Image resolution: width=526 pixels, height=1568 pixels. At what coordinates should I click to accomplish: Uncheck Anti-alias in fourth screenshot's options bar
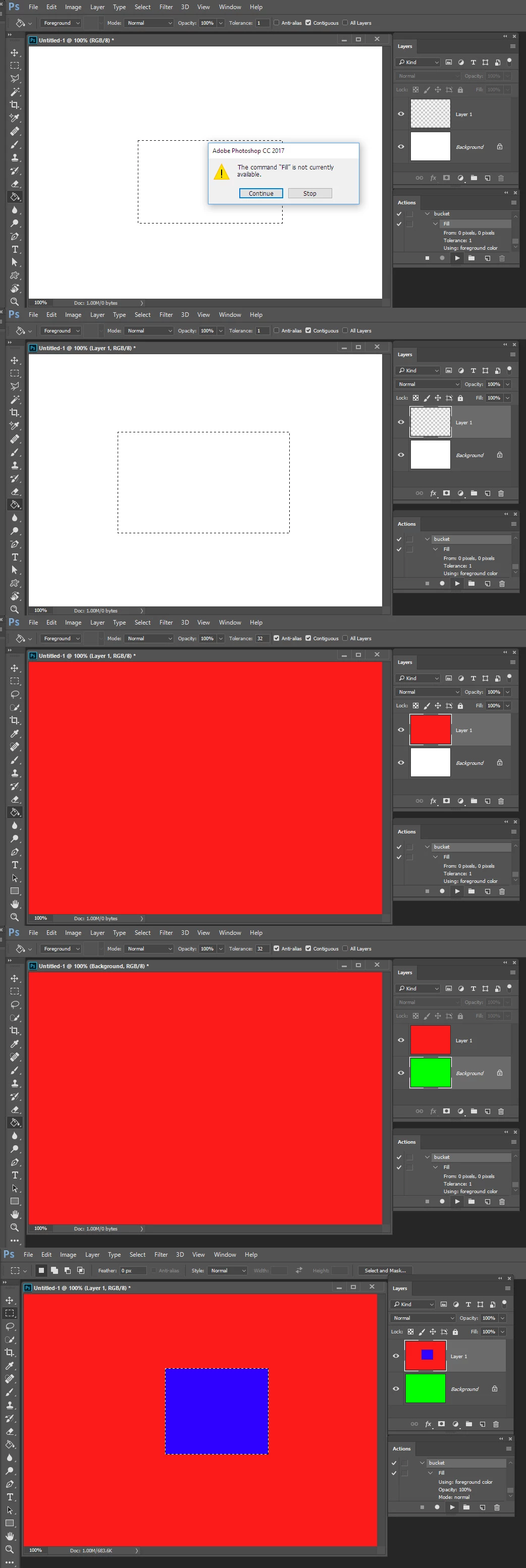click(x=277, y=949)
